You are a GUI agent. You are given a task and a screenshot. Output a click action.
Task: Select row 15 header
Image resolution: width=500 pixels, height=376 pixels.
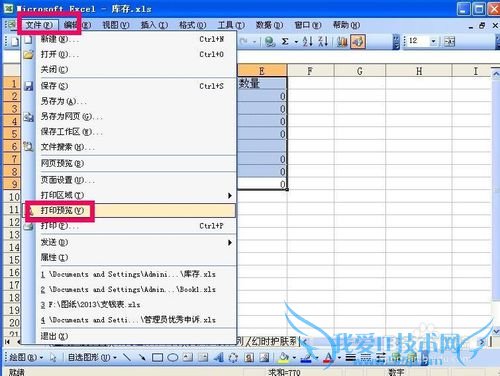[12, 260]
